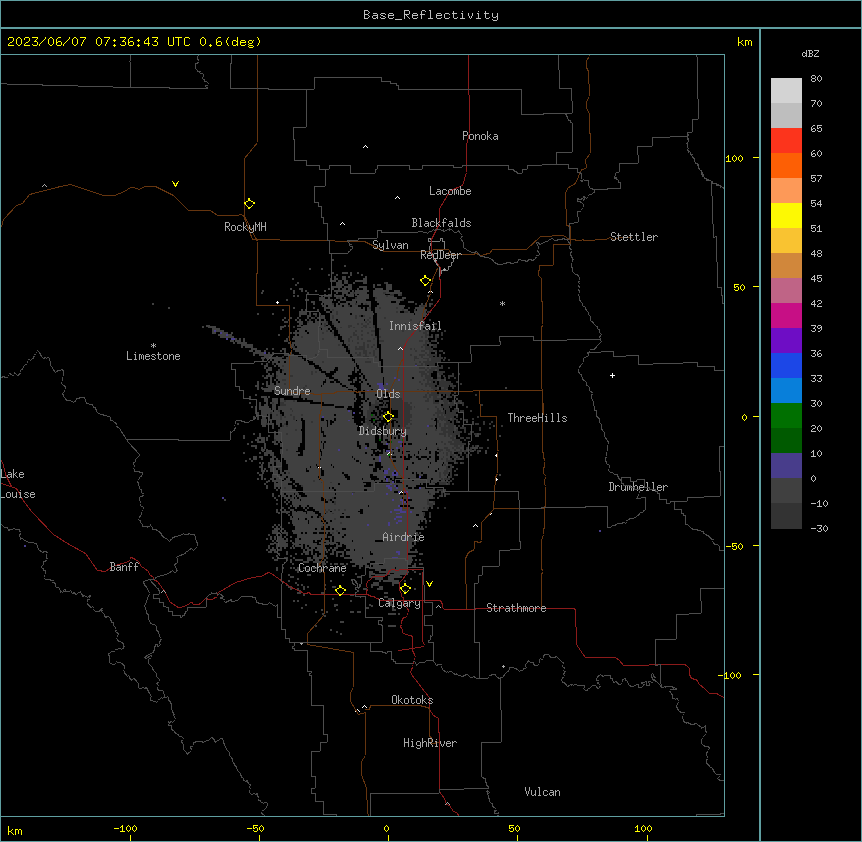Pick the mauve 45–42 dBZ swatch

[786, 290]
